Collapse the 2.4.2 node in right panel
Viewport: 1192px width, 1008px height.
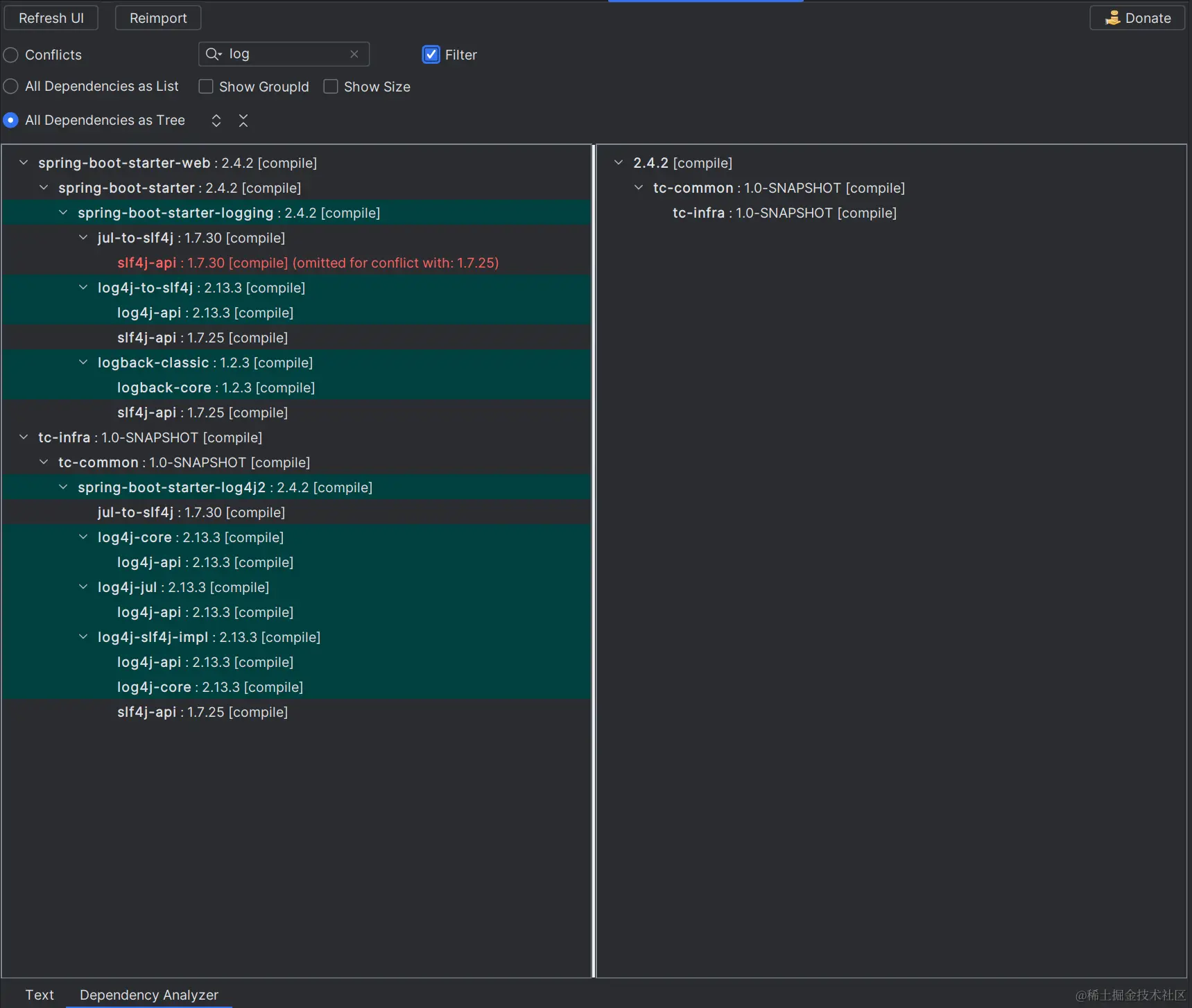pyautogui.click(x=619, y=163)
